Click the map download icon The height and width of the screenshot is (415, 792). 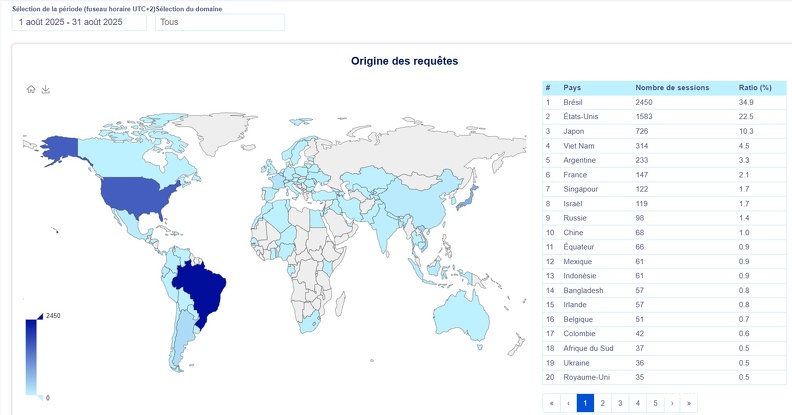point(46,89)
